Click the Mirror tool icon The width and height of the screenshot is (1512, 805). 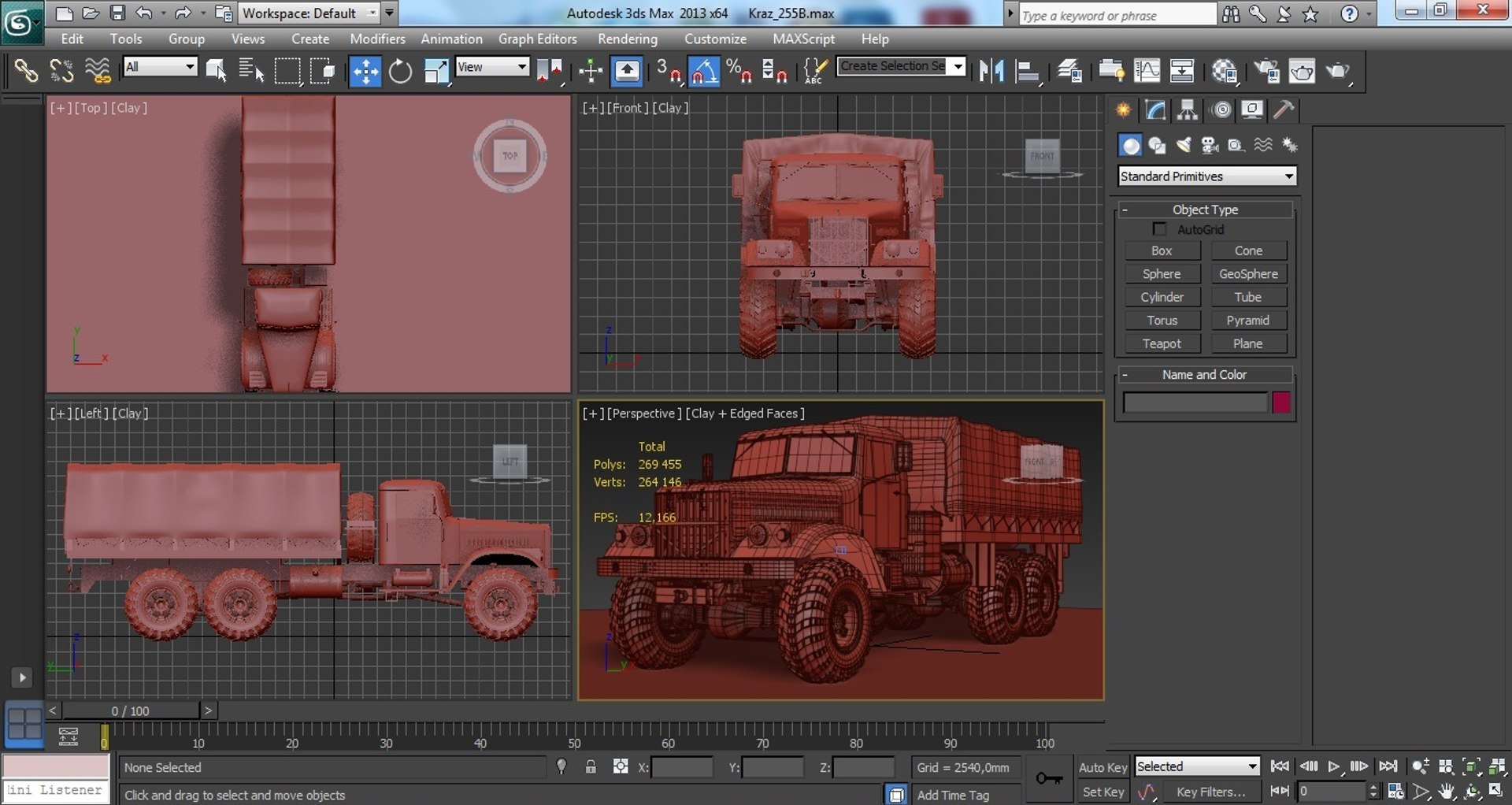point(992,72)
